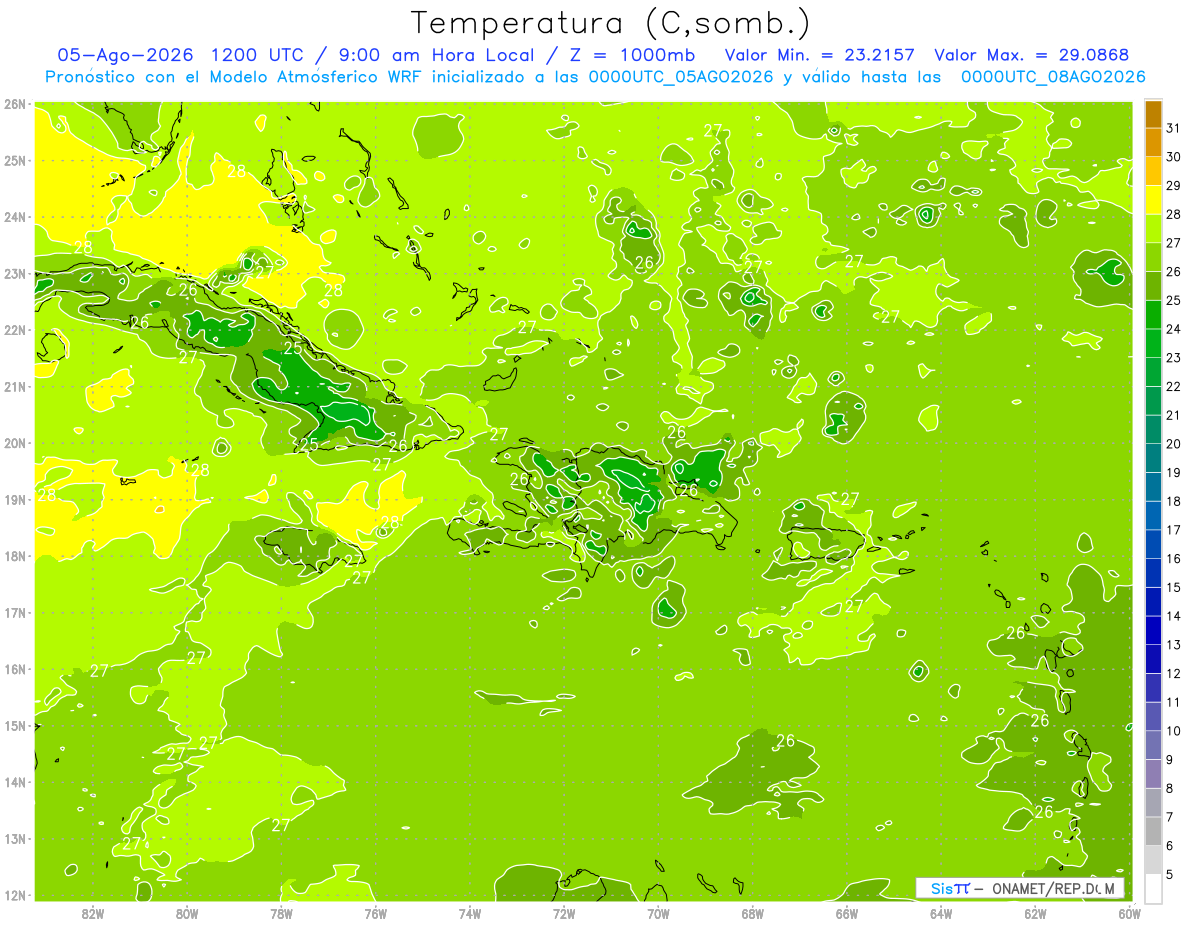Screen dimensions: 1200x927
Task: Click the '20N' latitude axis label
Action: pos(15,443)
